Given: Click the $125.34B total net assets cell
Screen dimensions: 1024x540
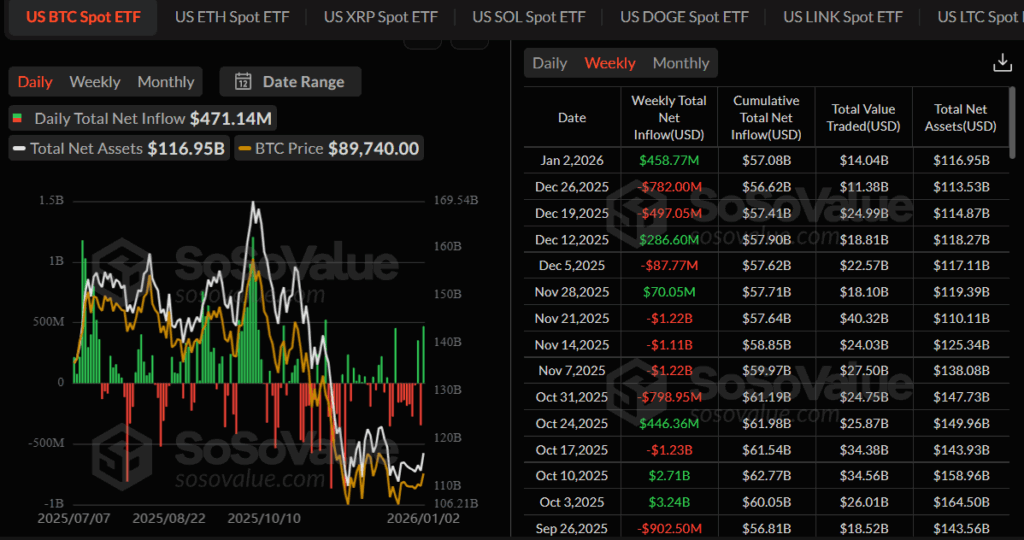Looking at the screenshot, I should (x=961, y=344).
